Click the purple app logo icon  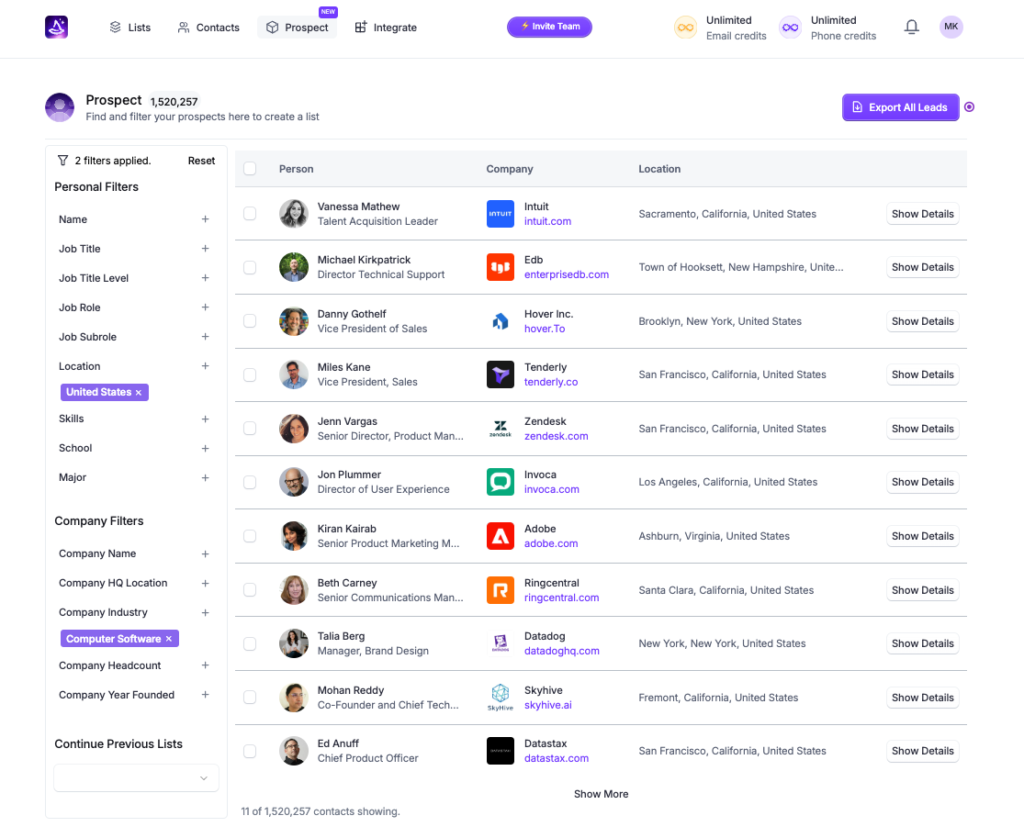[56, 27]
